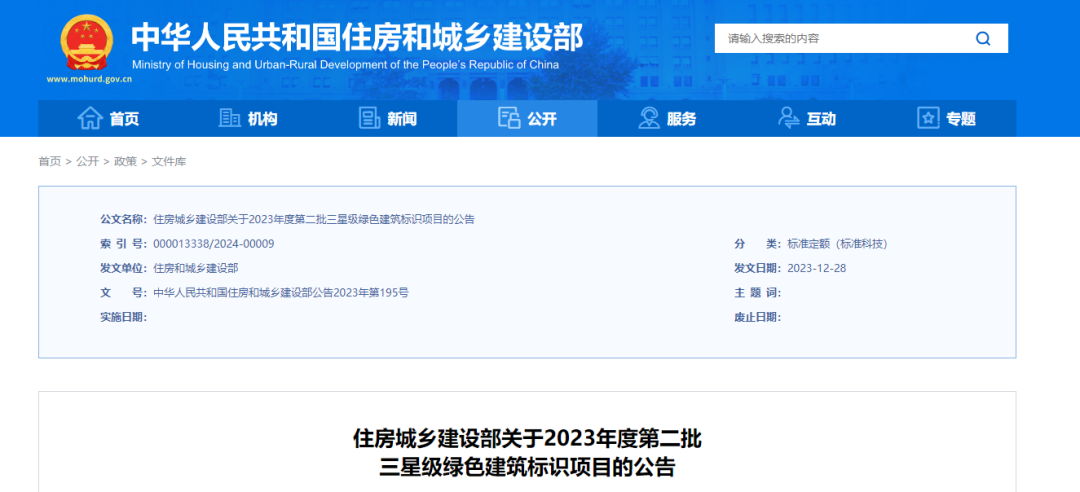
Task: Click index number 000013338/2024-00009
Action: click(214, 244)
